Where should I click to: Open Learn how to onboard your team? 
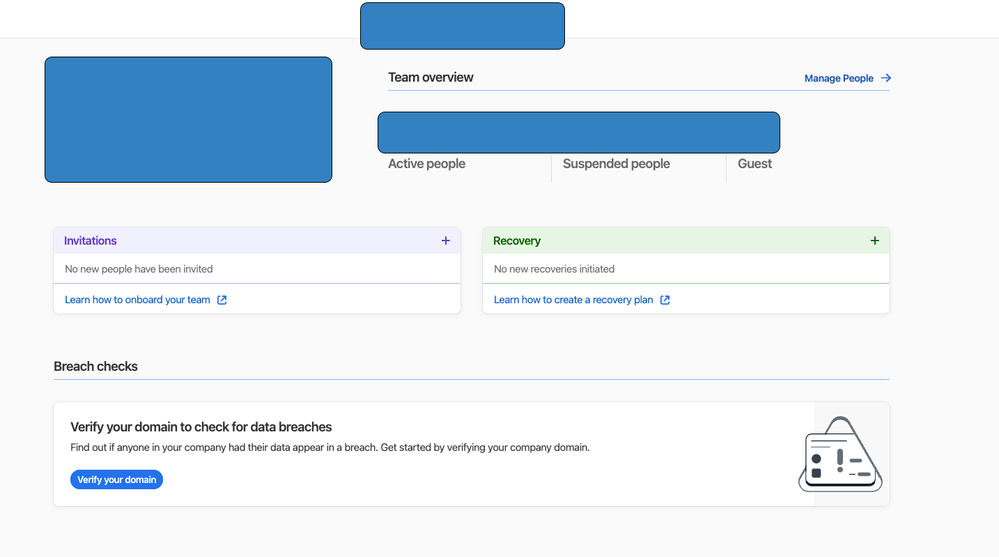(x=137, y=300)
